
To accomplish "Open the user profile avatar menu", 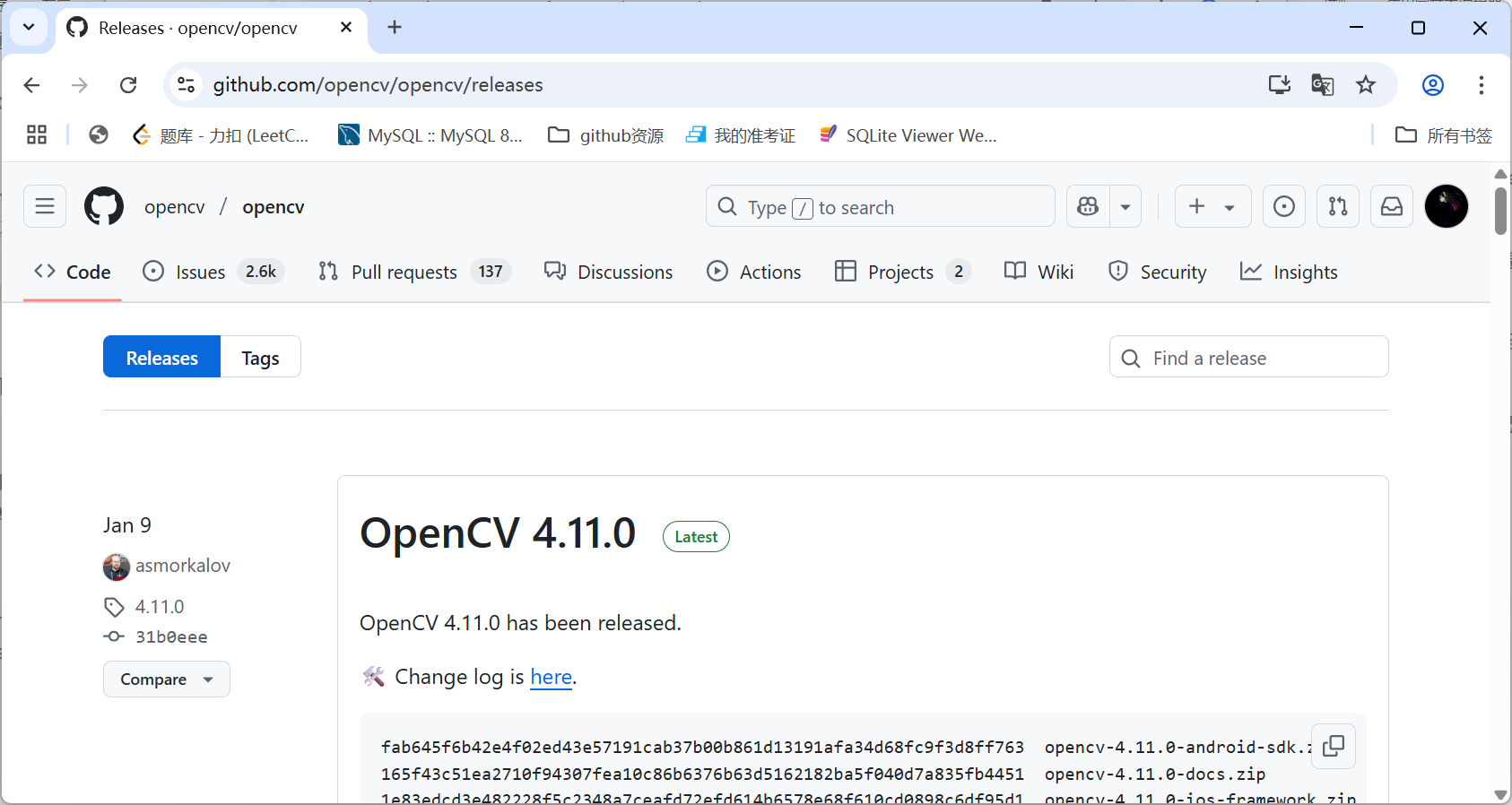I will coord(1447,207).
